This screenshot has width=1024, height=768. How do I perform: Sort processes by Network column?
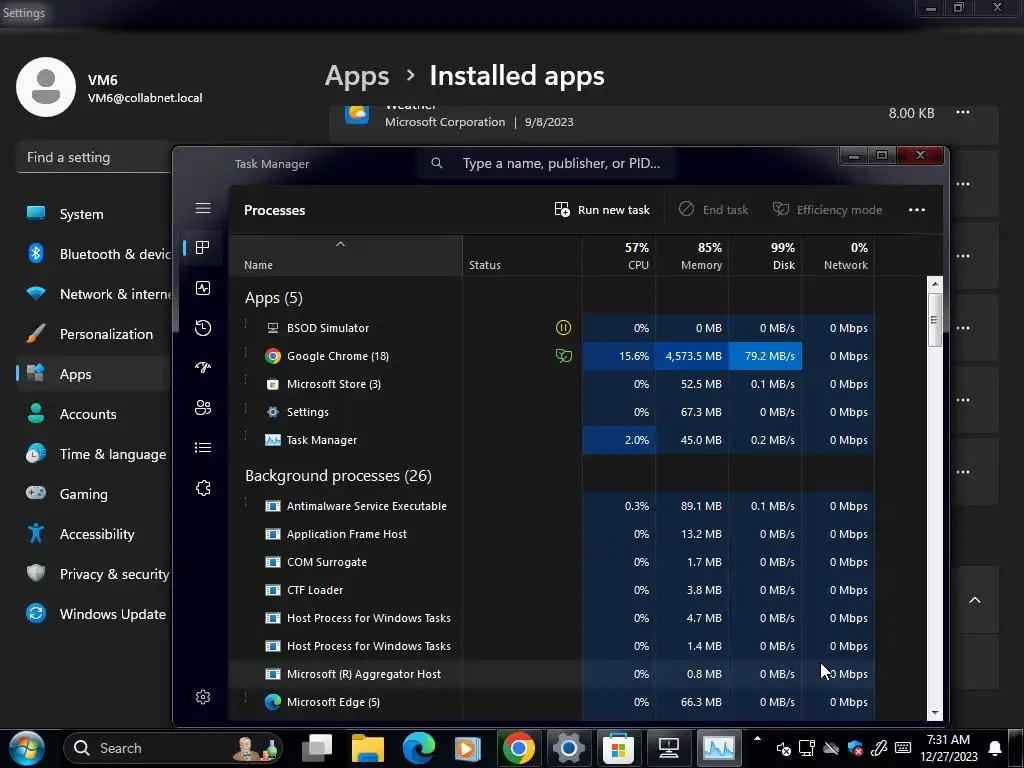839,256
